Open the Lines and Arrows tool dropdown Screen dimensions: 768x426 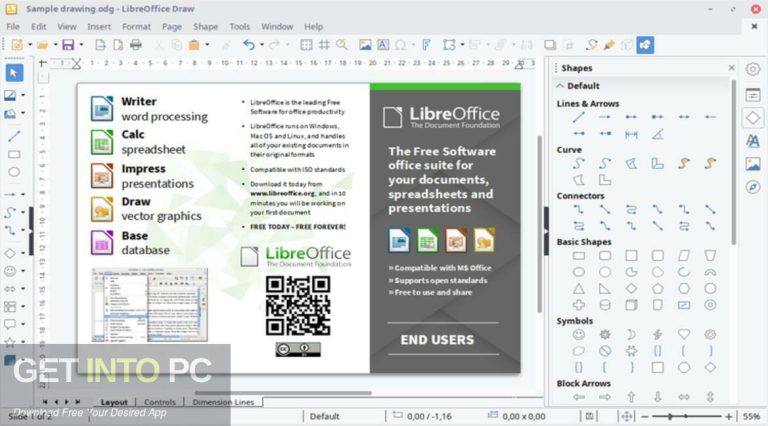(x=23, y=194)
